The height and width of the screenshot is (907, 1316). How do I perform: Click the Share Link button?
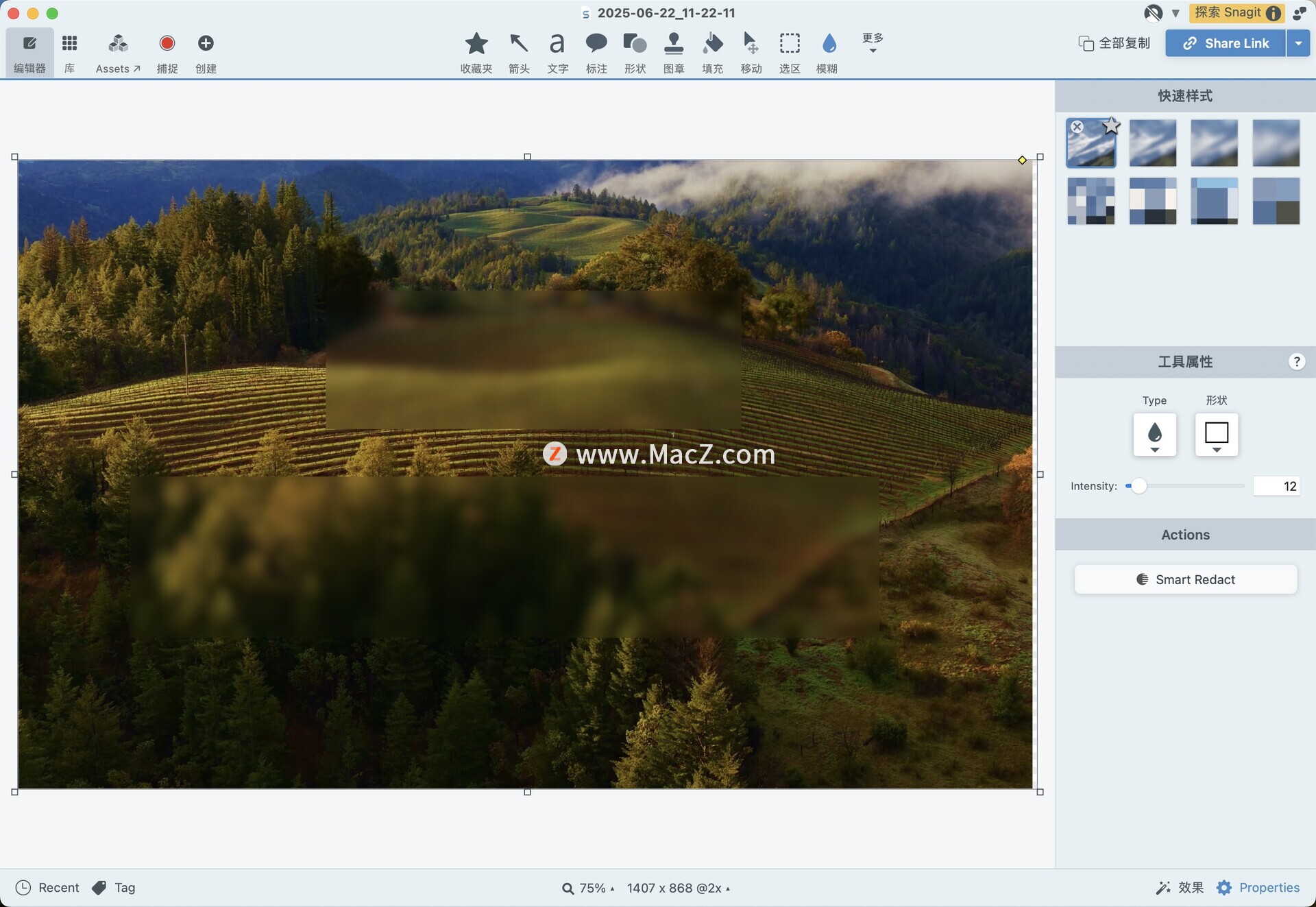coord(1226,43)
